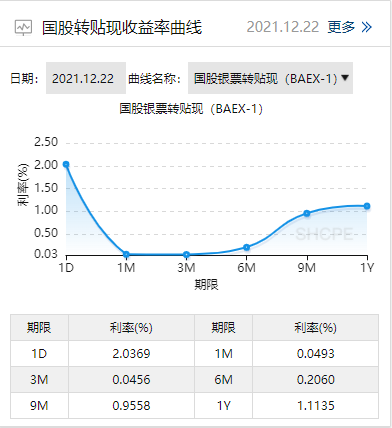The height and width of the screenshot is (428, 392).
Task: Click the last 利率(%) column header in the table
Action: (x=315, y=328)
